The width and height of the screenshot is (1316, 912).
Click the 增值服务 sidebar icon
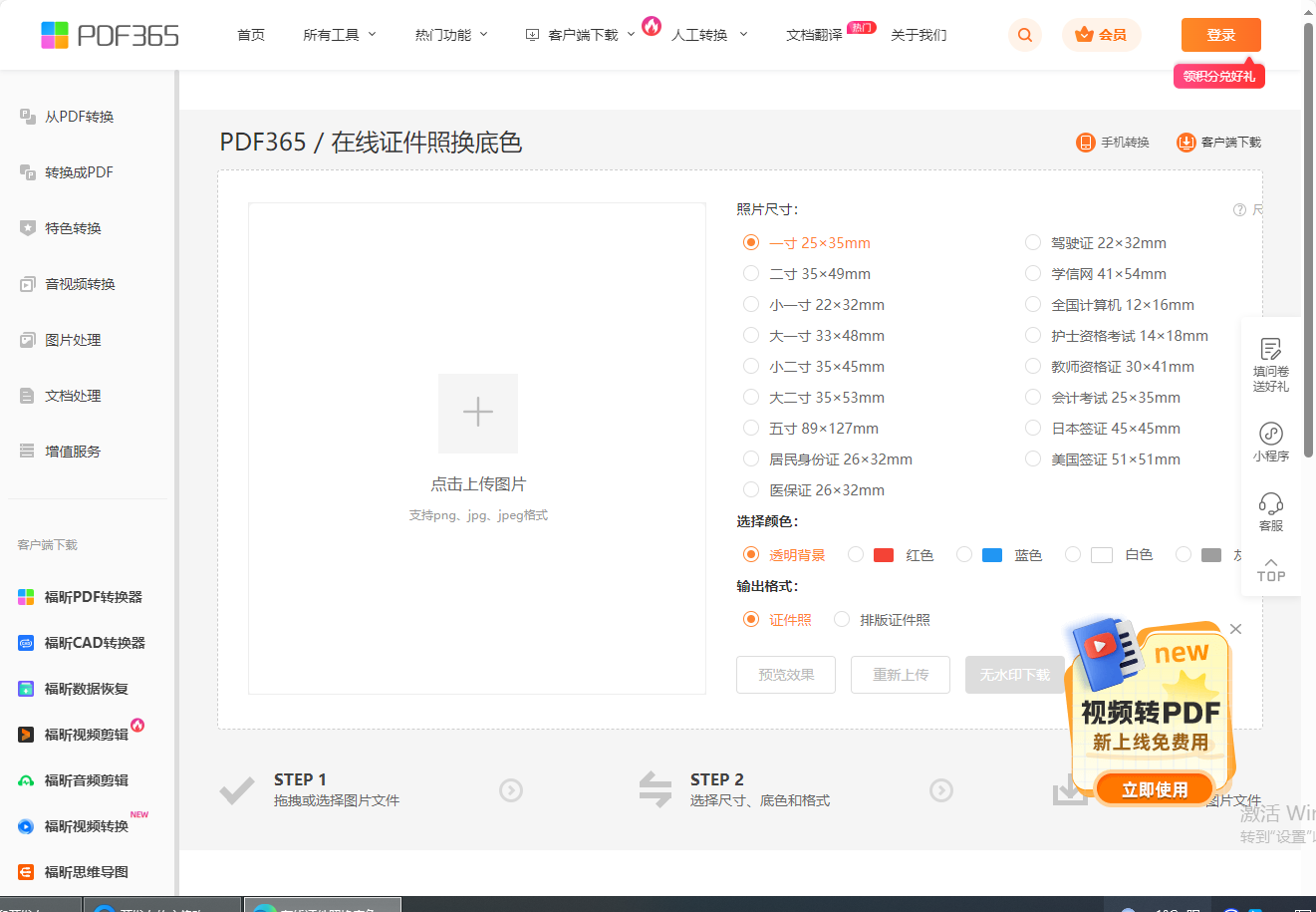pyautogui.click(x=28, y=452)
